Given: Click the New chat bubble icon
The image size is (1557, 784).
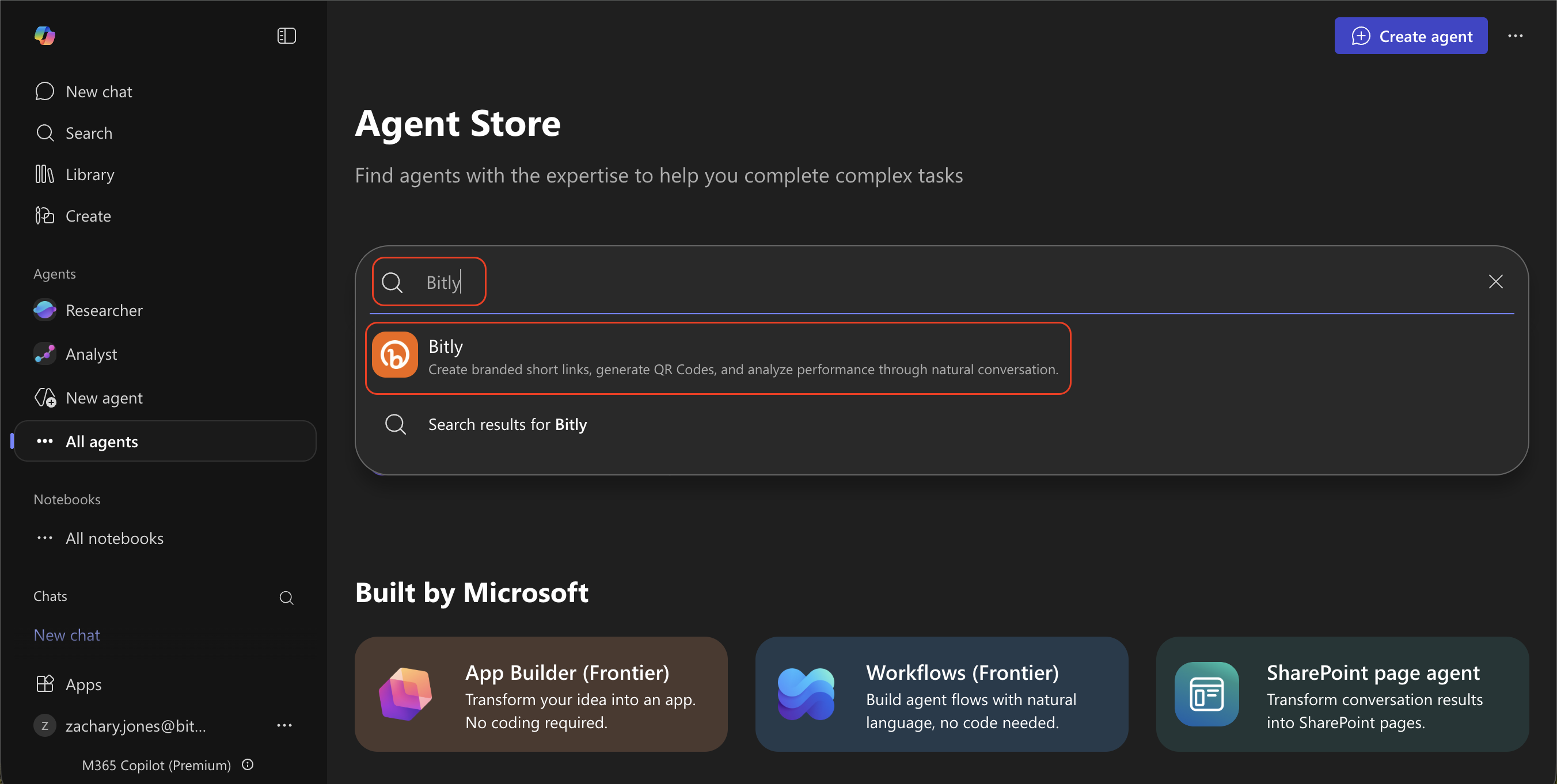Looking at the screenshot, I should 45,91.
